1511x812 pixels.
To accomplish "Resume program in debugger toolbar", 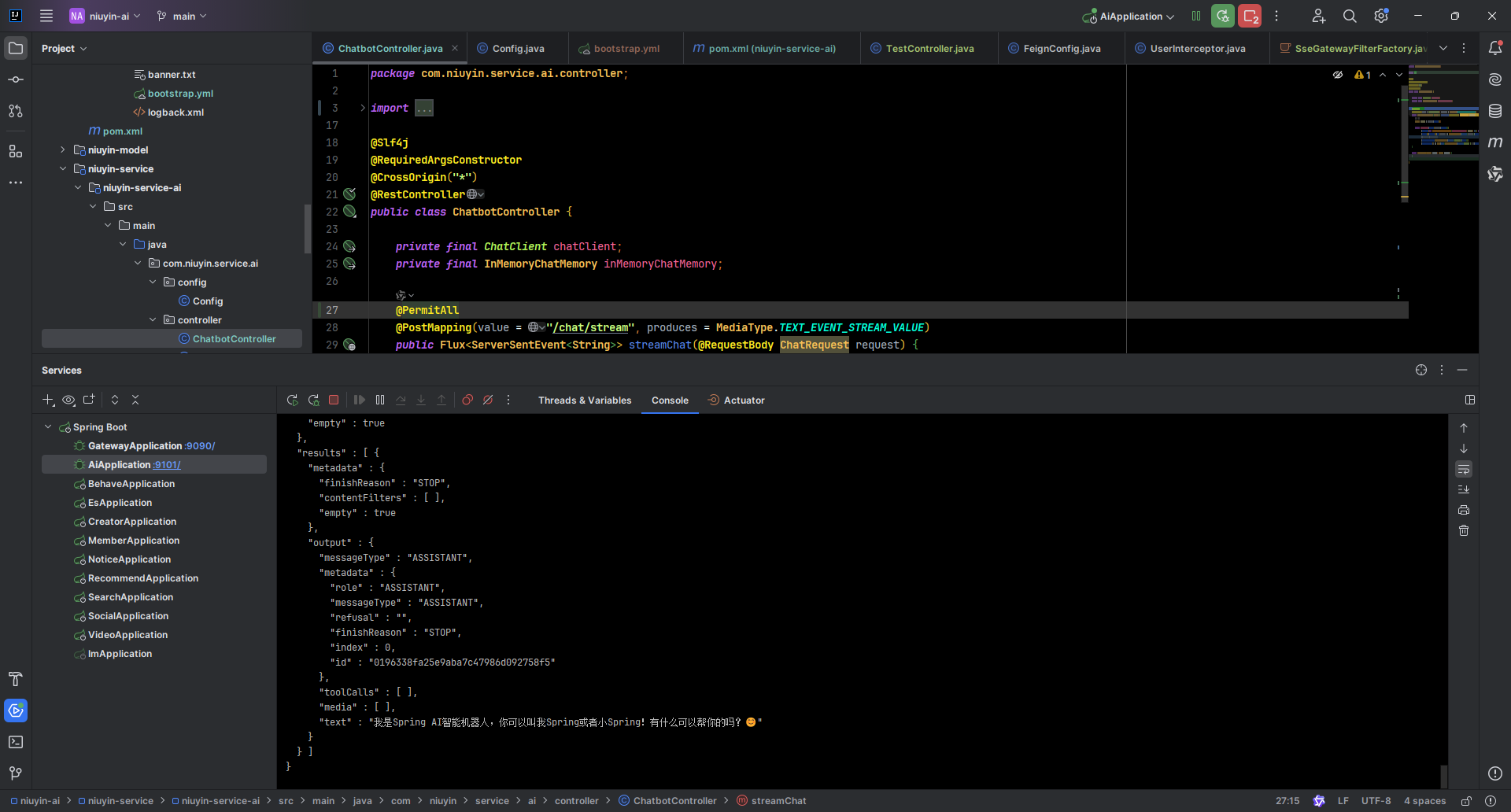I will [x=360, y=400].
